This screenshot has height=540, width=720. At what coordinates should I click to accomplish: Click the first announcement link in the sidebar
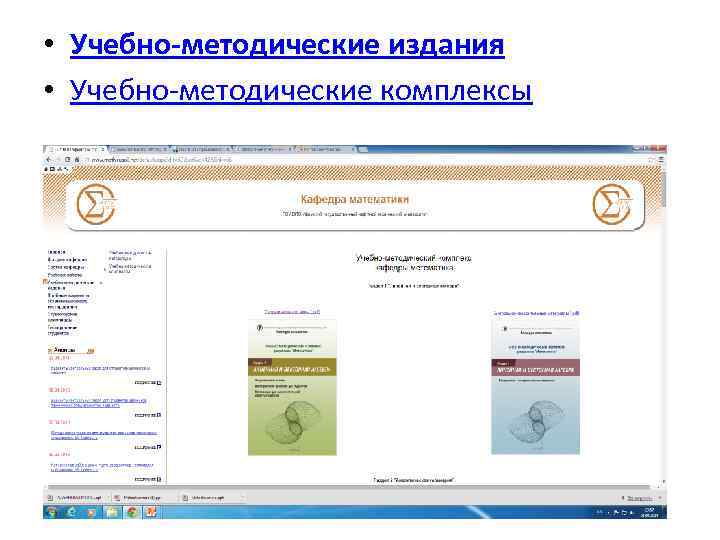(x=100, y=370)
